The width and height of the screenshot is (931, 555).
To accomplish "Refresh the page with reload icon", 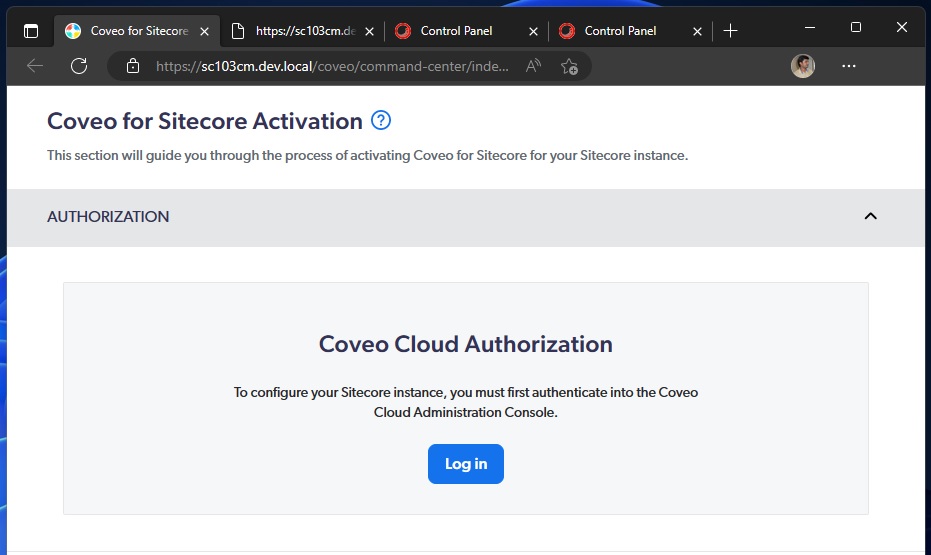I will click(79, 66).
